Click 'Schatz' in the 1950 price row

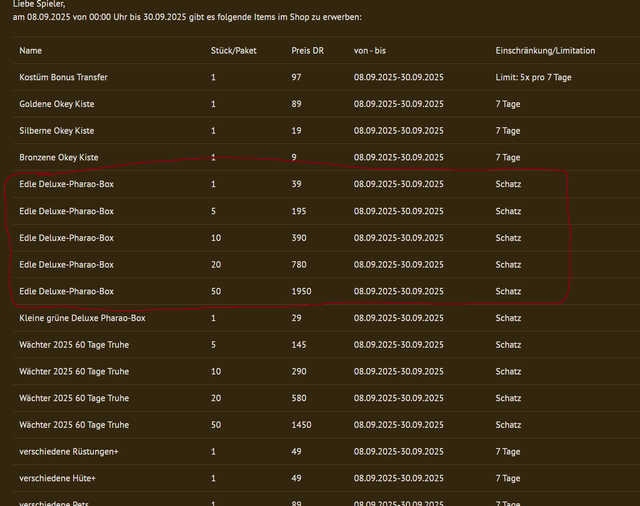(508, 291)
